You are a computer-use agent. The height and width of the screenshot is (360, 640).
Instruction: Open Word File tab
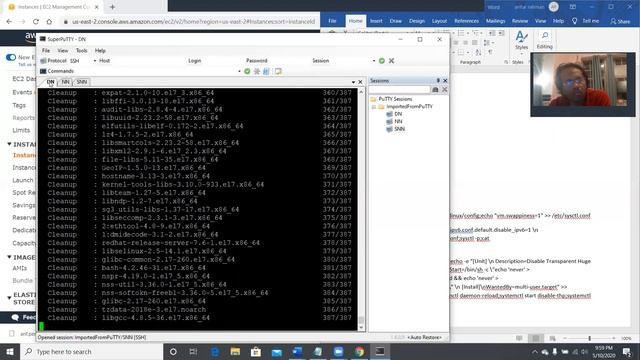point(332,20)
